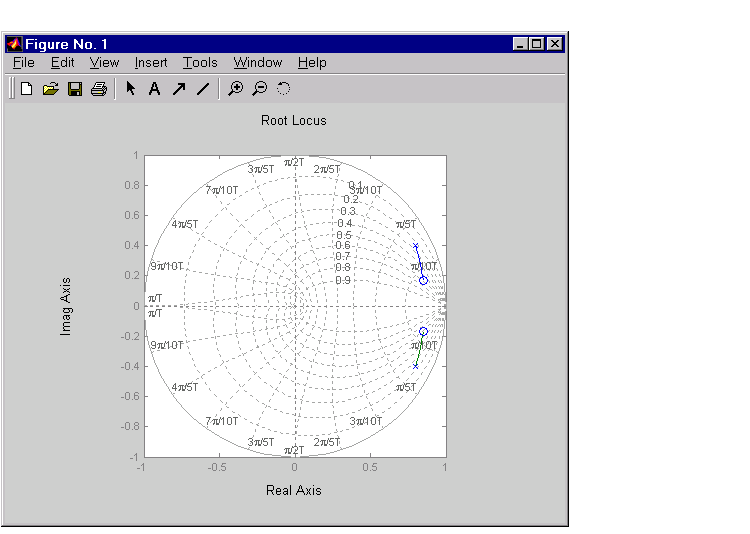
Task: Expand the Insert menu
Action: (151, 62)
